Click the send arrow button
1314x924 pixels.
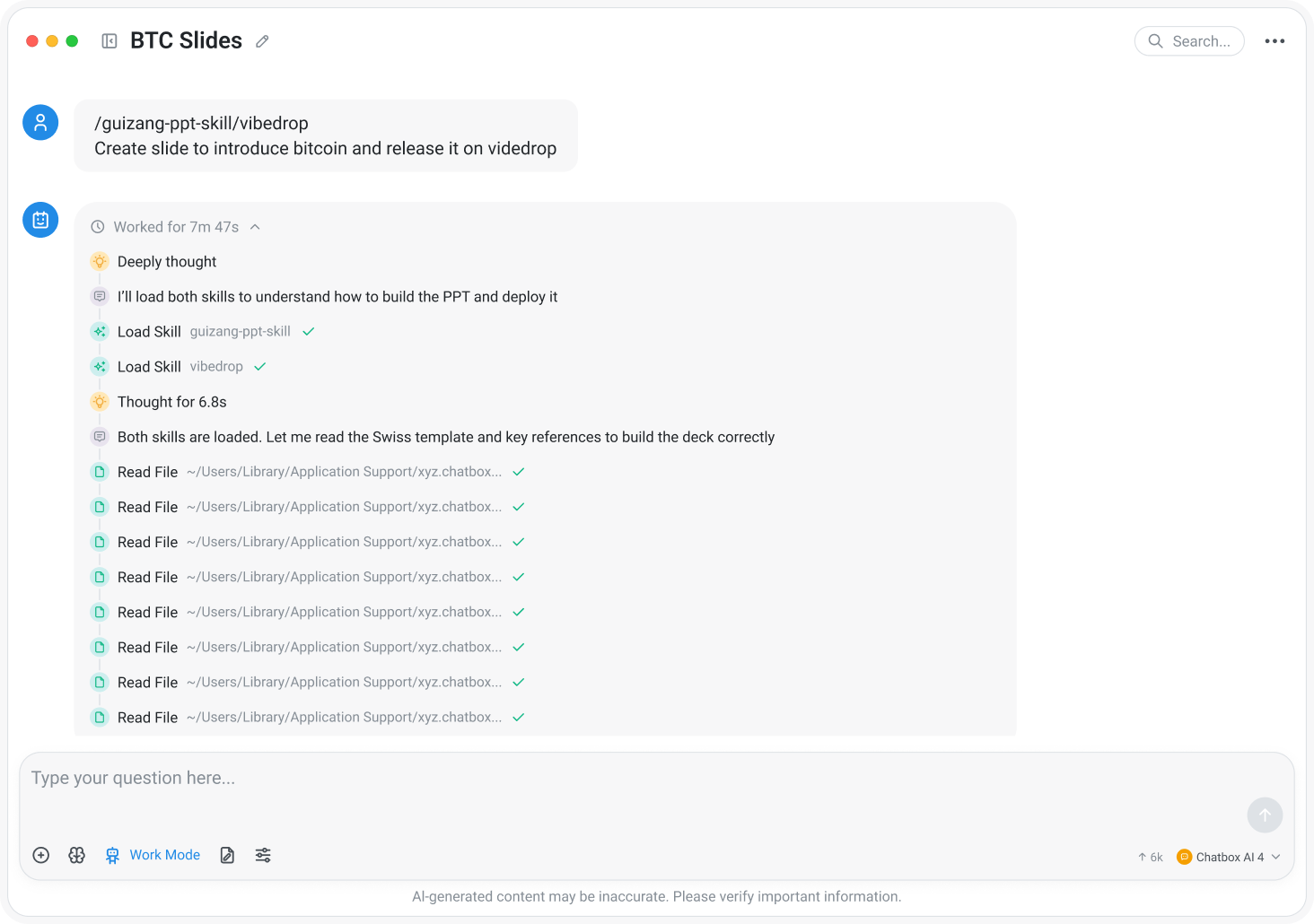click(1265, 815)
